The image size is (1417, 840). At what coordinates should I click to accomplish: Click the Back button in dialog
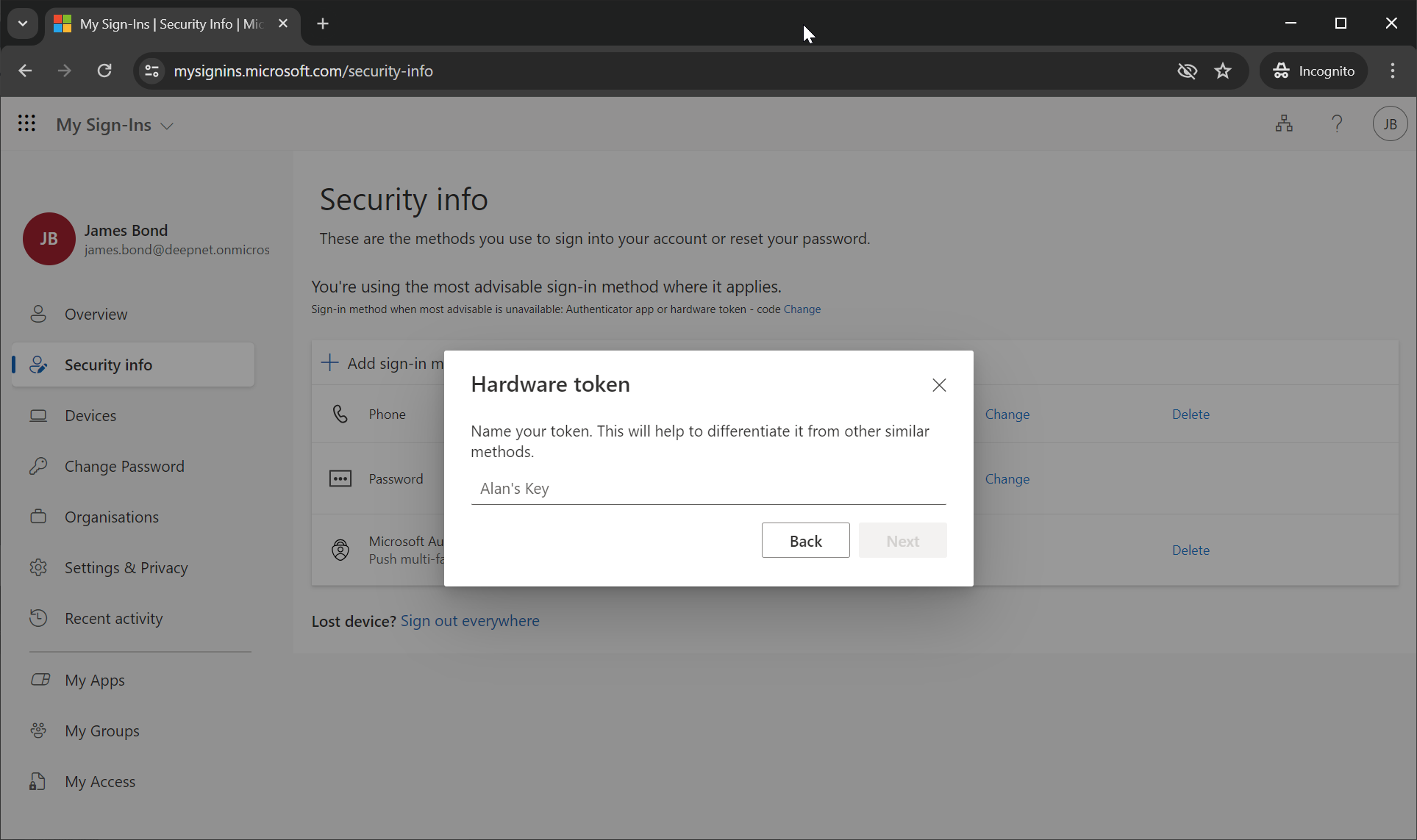[805, 541]
